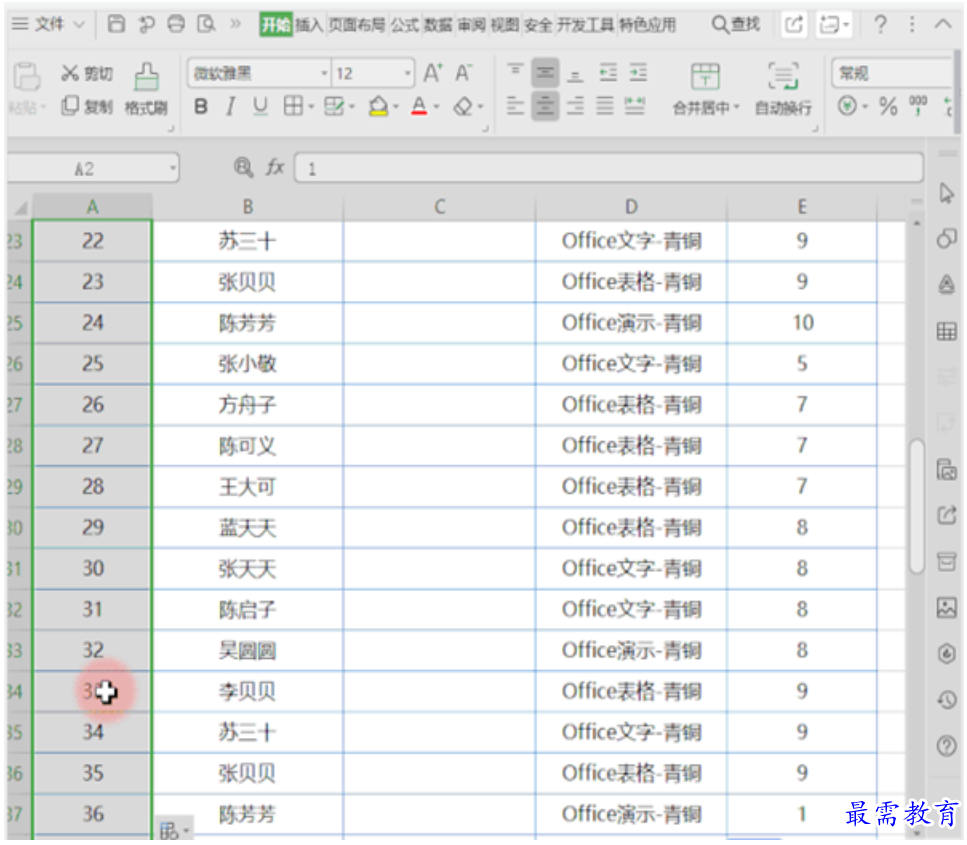Collapse the ribbon with up chevron
This screenshot has height=845, width=967.
click(x=942, y=25)
